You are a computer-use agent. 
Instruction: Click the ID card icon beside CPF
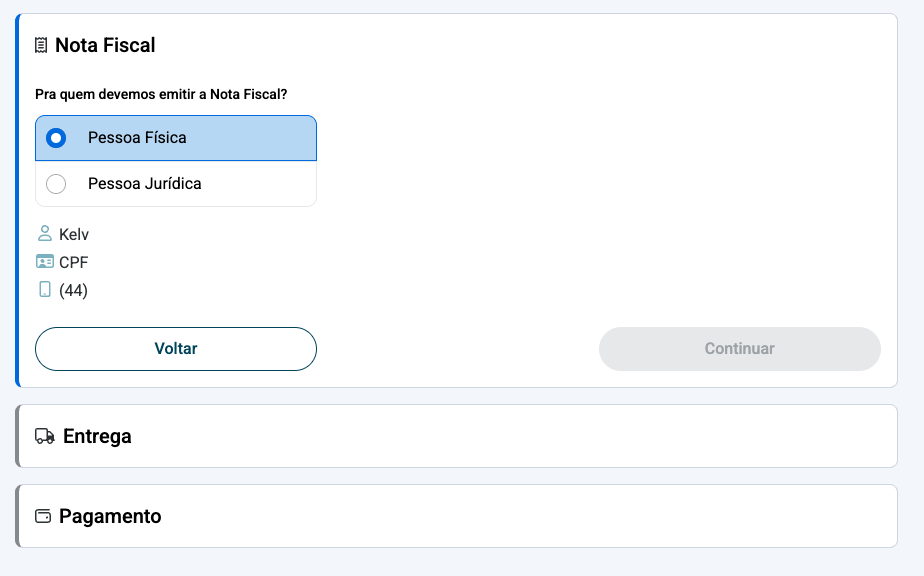click(44, 262)
